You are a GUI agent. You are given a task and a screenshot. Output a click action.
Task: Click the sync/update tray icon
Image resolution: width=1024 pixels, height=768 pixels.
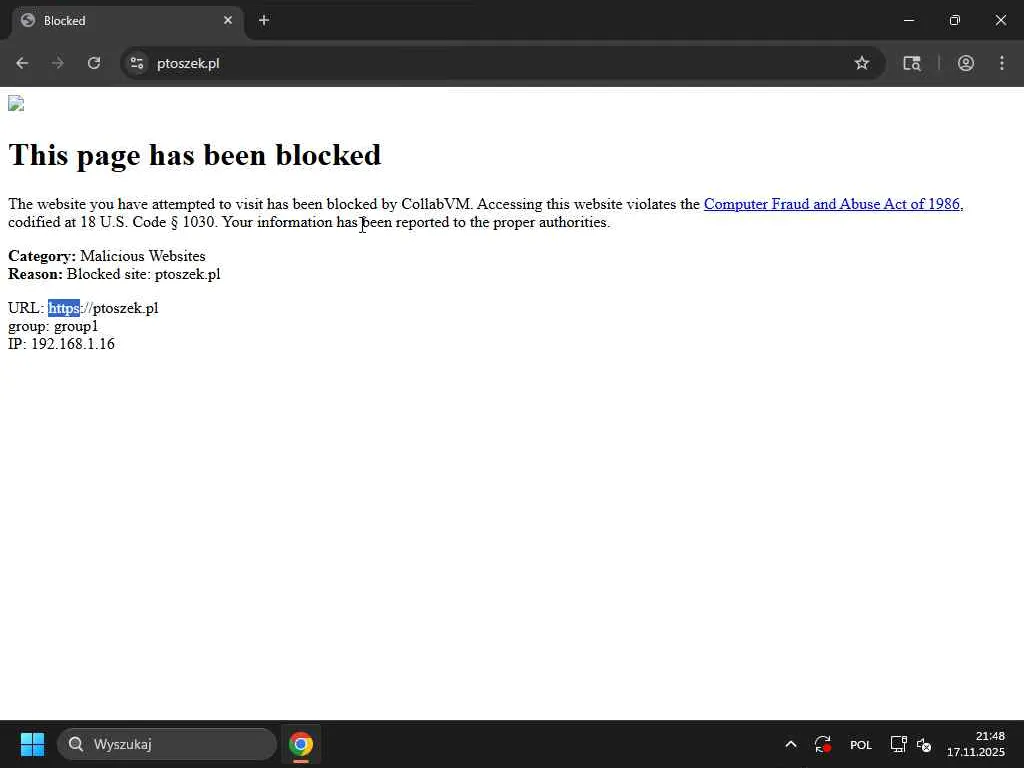823,744
